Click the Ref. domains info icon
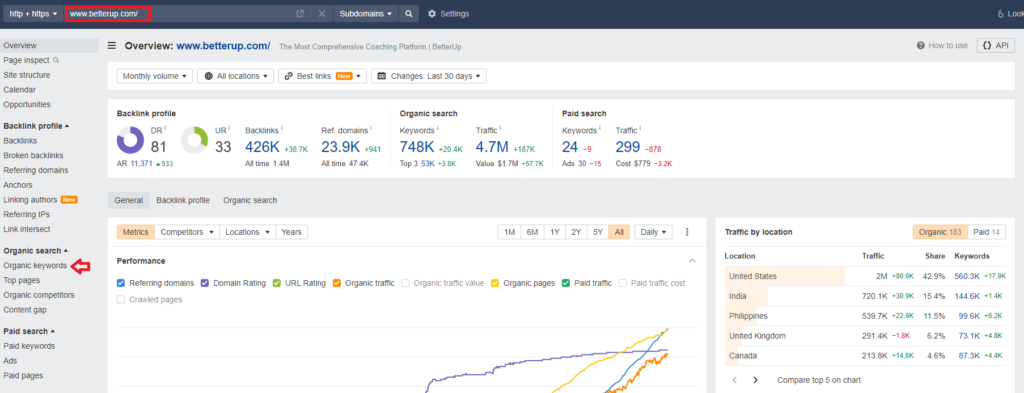The width and height of the screenshot is (1024, 393). pyautogui.click(x=371, y=129)
